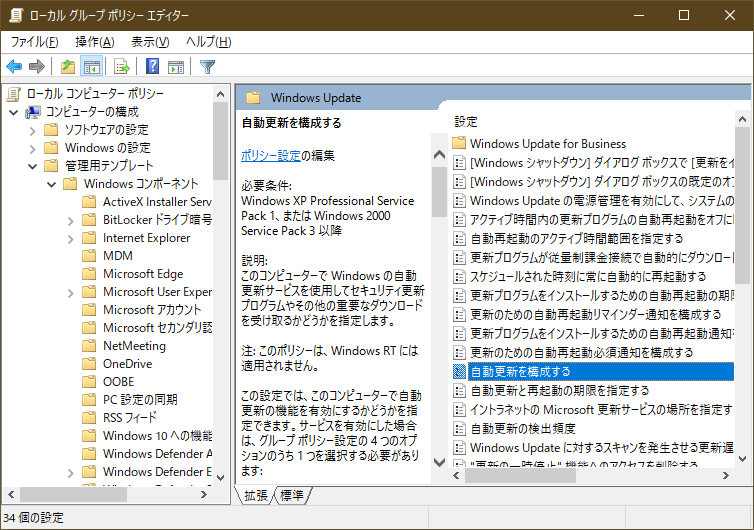Image resolution: width=754 pixels, height=530 pixels.
Task: Open the ファイル(F) menu
Action: point(35,42)
